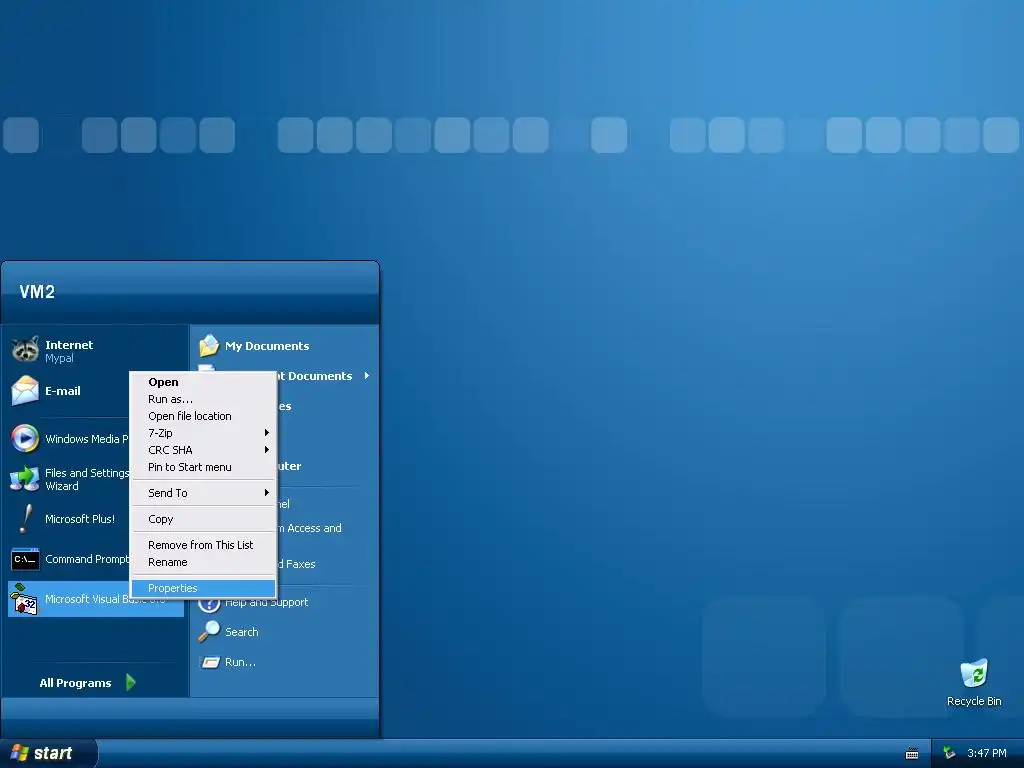
Task: Click Microsoft Plus! exclamation icon
Action: pyautogui.click(x=25, y=519)
